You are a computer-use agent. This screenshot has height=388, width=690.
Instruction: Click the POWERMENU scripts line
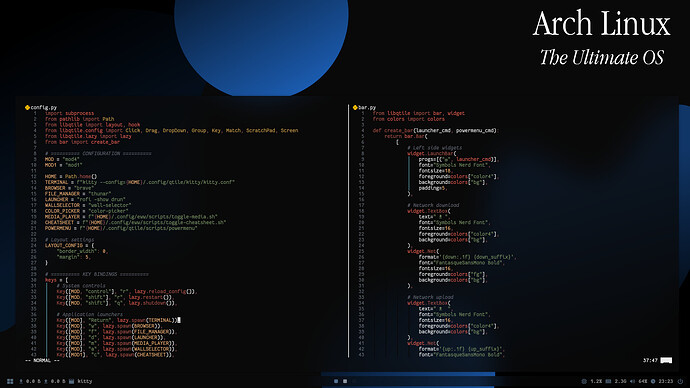121,228
